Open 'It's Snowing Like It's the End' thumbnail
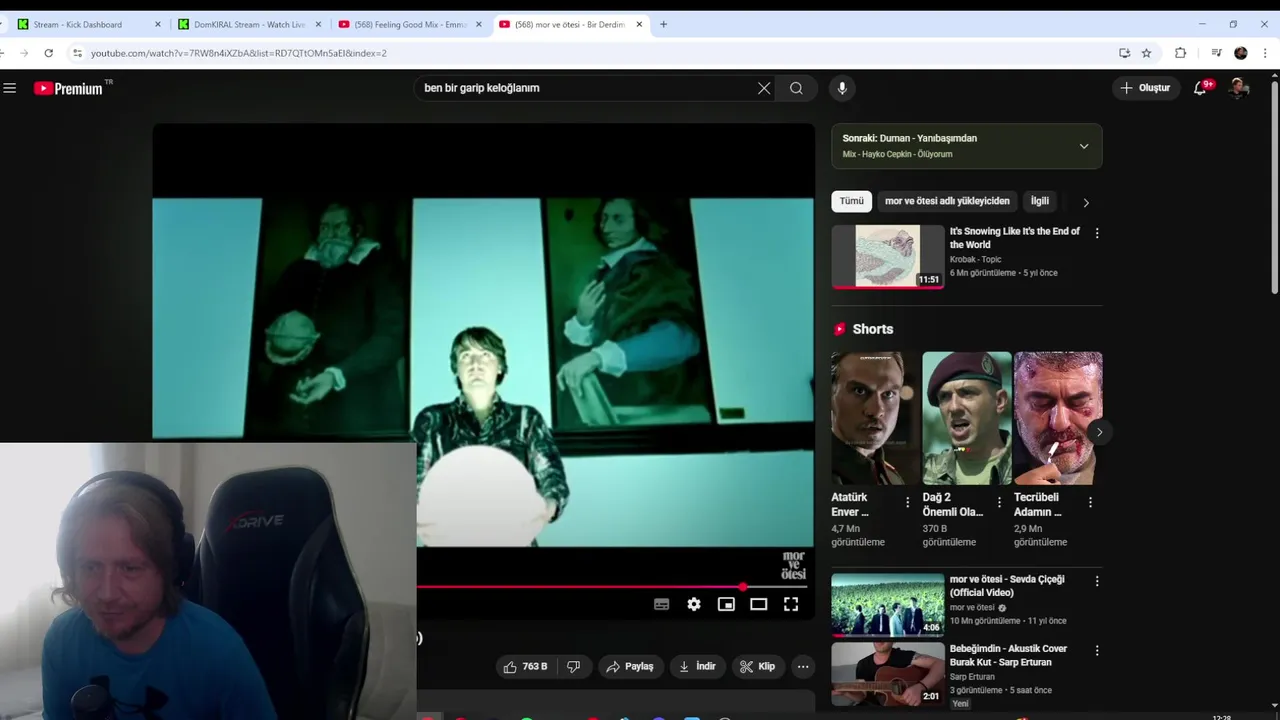 click(x=887, y=257)
